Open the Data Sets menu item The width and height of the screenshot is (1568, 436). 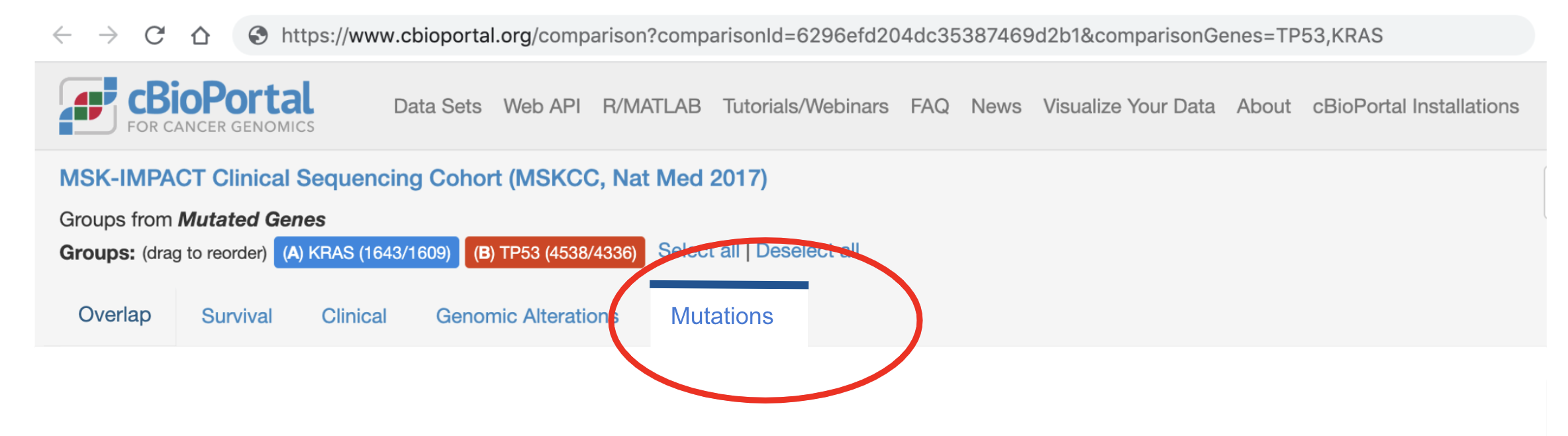pyautogui.click(x=437, y=106)
